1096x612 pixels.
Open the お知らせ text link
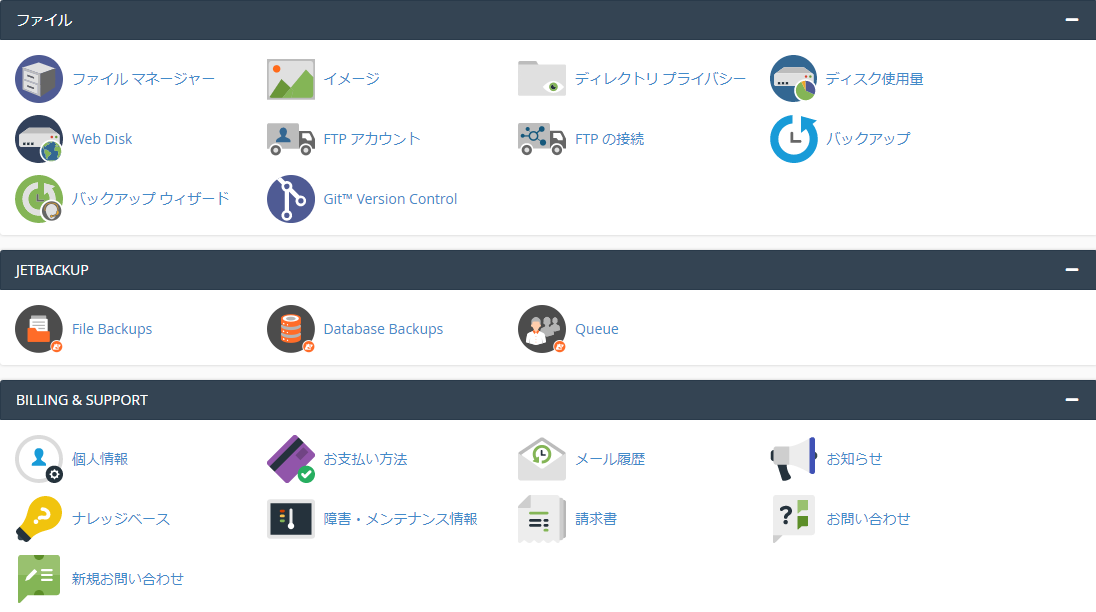point(854,459)
